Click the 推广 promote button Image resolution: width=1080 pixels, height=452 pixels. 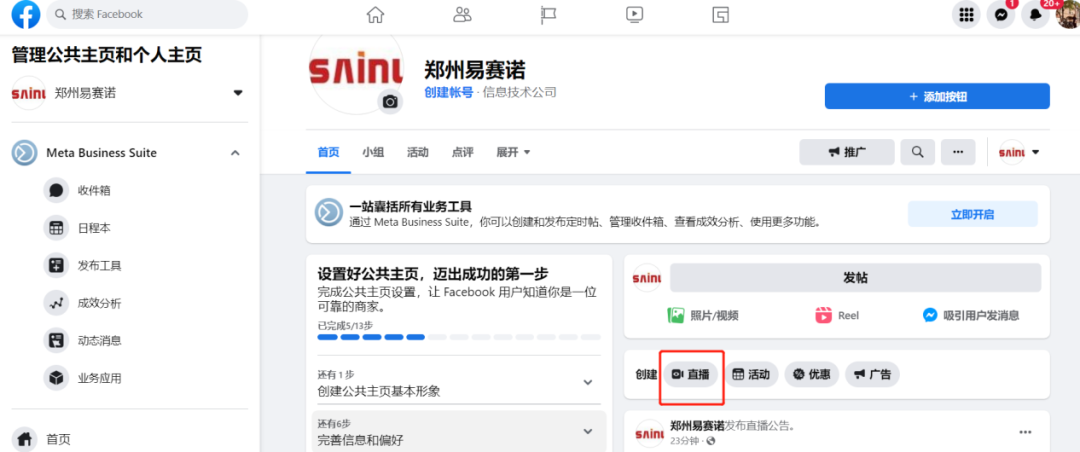pyautogui.click(x=847, y=152)
